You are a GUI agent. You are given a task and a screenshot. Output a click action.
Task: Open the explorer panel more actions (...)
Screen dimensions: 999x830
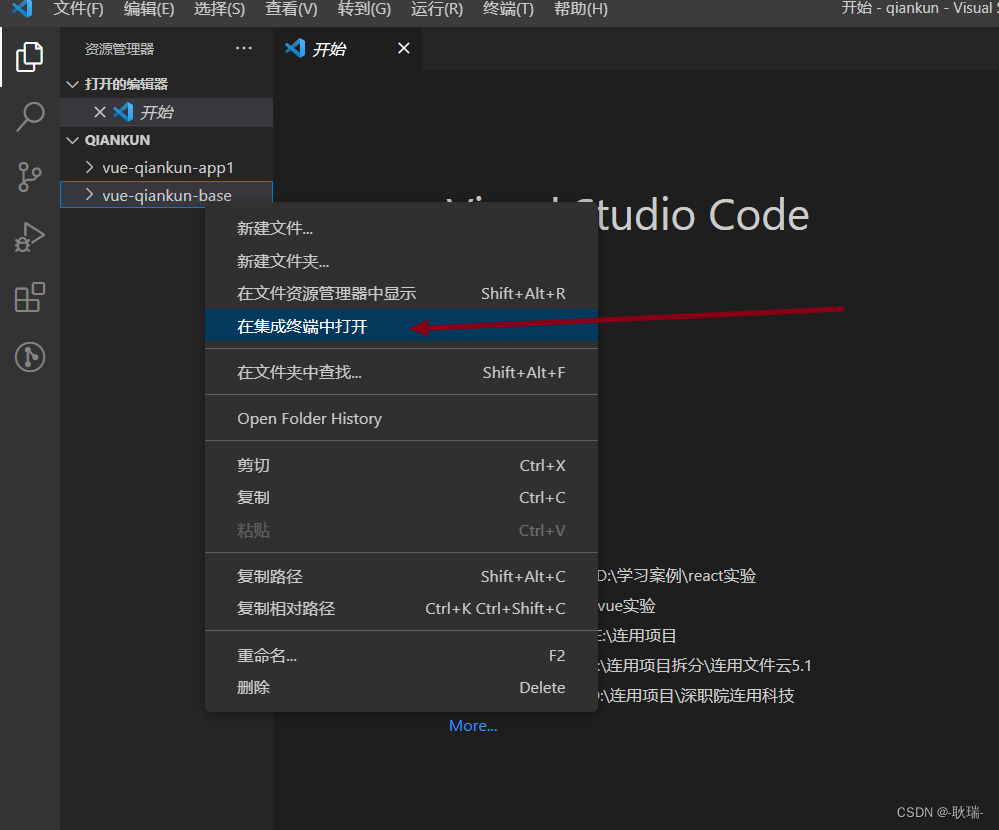(x=243, y=48)
